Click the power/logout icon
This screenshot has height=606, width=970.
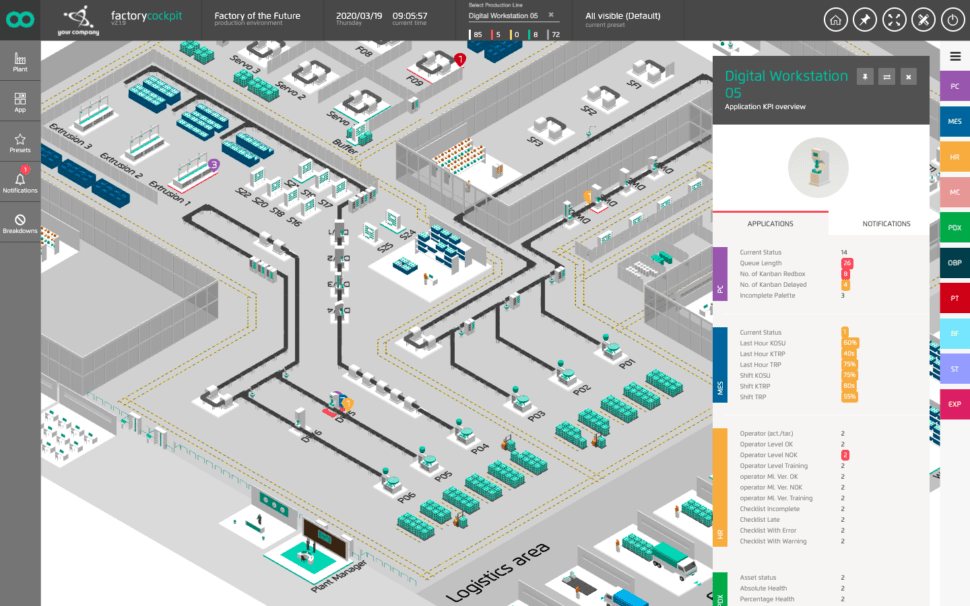pos(953,20)
